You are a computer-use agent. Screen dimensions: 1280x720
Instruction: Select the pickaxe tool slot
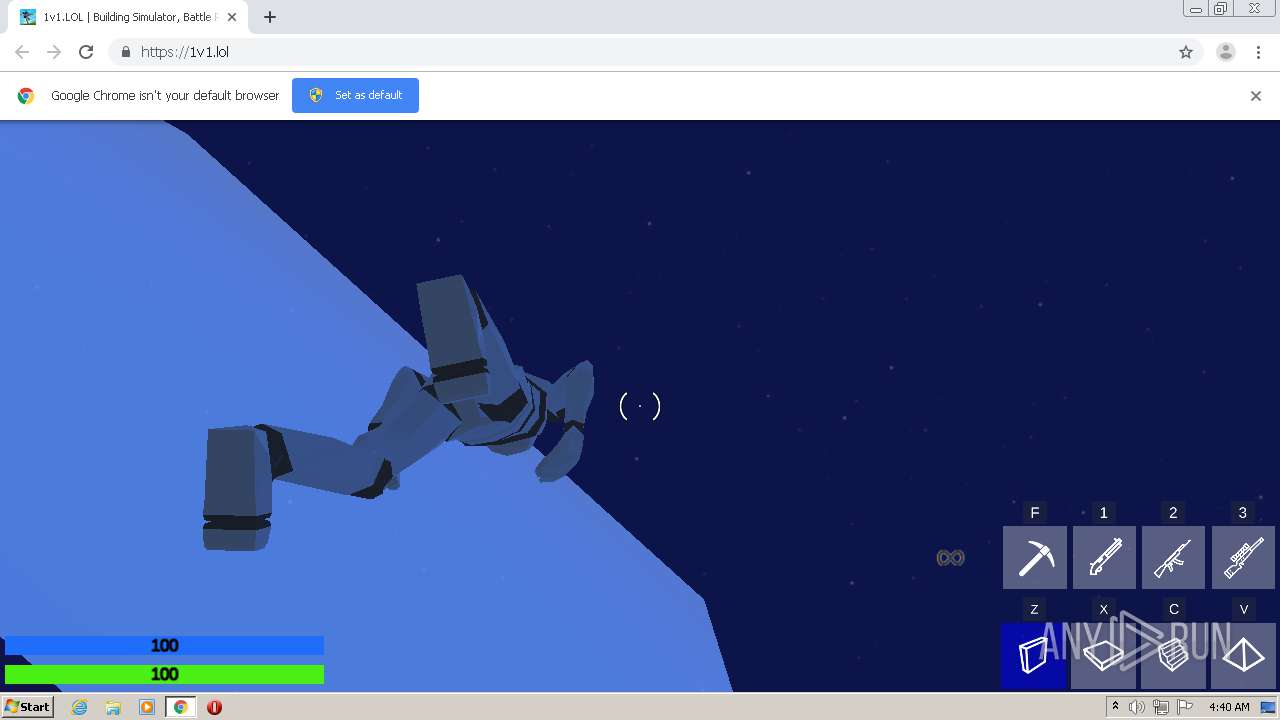point(1035,557)
